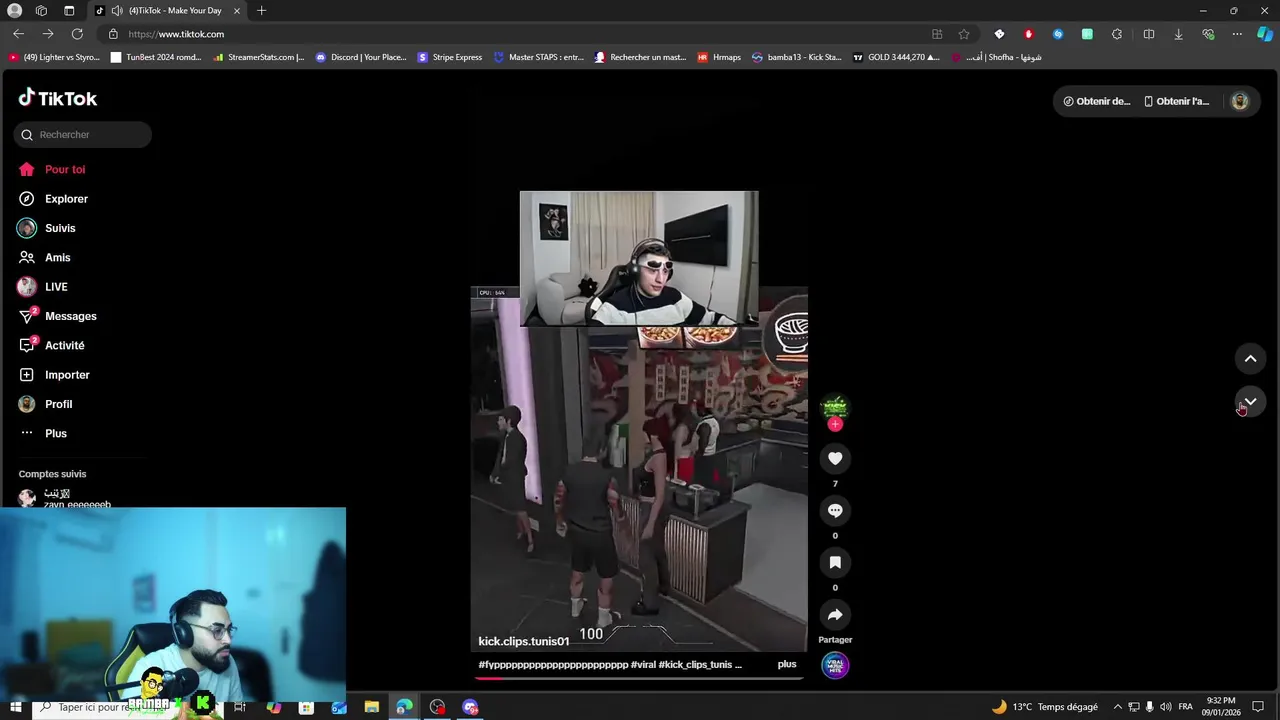
Task: Open Hrmaps bookmark
Action: pyautogui.click(x=719, y=57)
